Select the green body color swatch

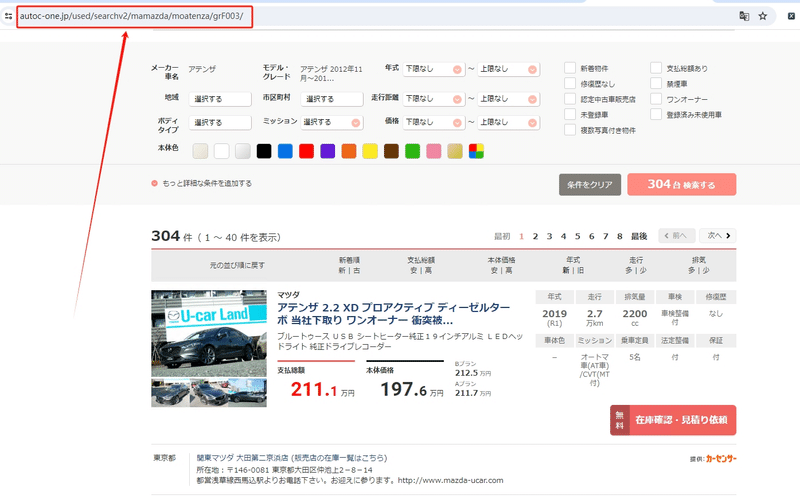click(x=412, y=151)
